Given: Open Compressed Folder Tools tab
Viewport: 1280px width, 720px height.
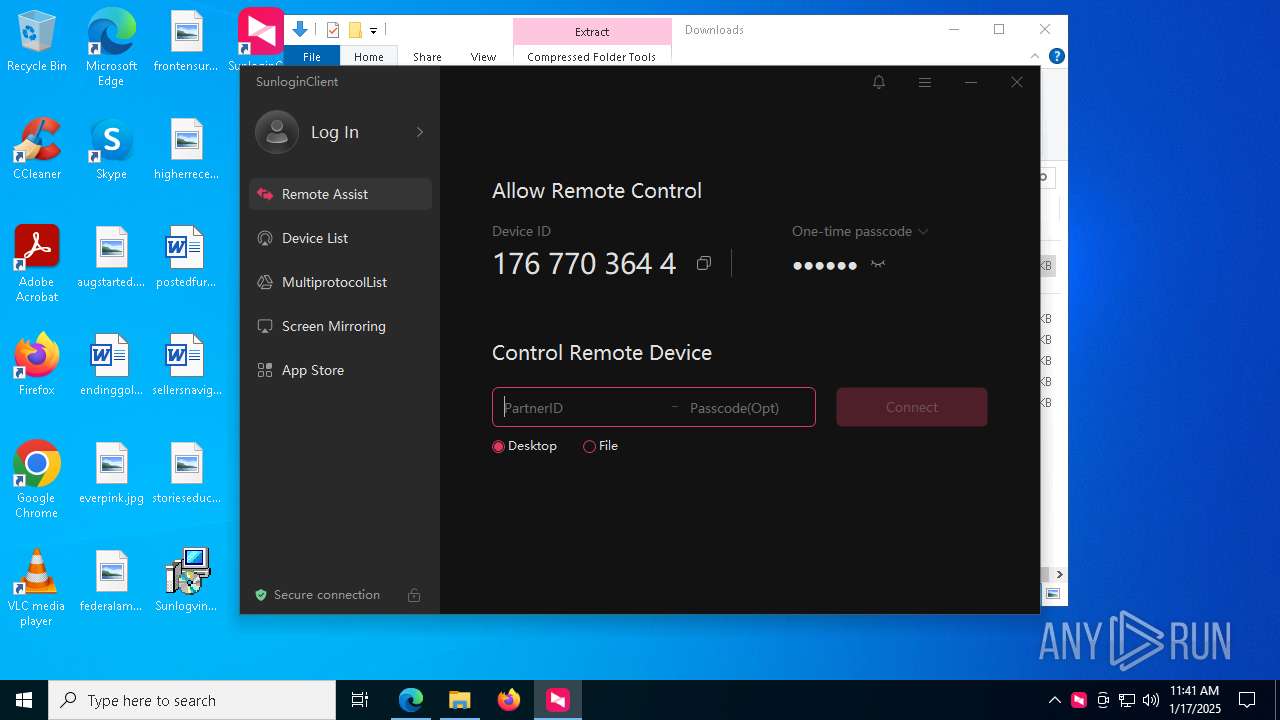Looking at the screenshot, I should point(592,57).
